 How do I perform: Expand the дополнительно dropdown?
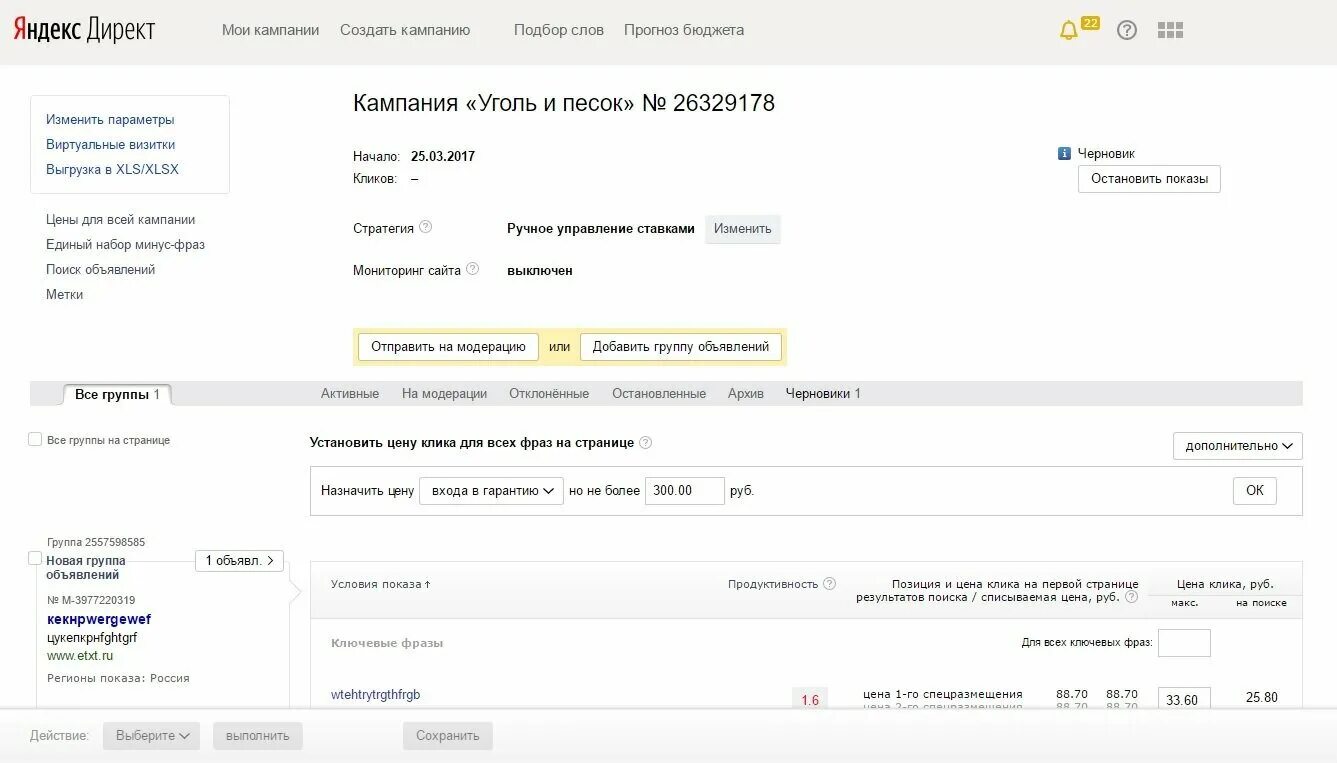pos(1237,446)
